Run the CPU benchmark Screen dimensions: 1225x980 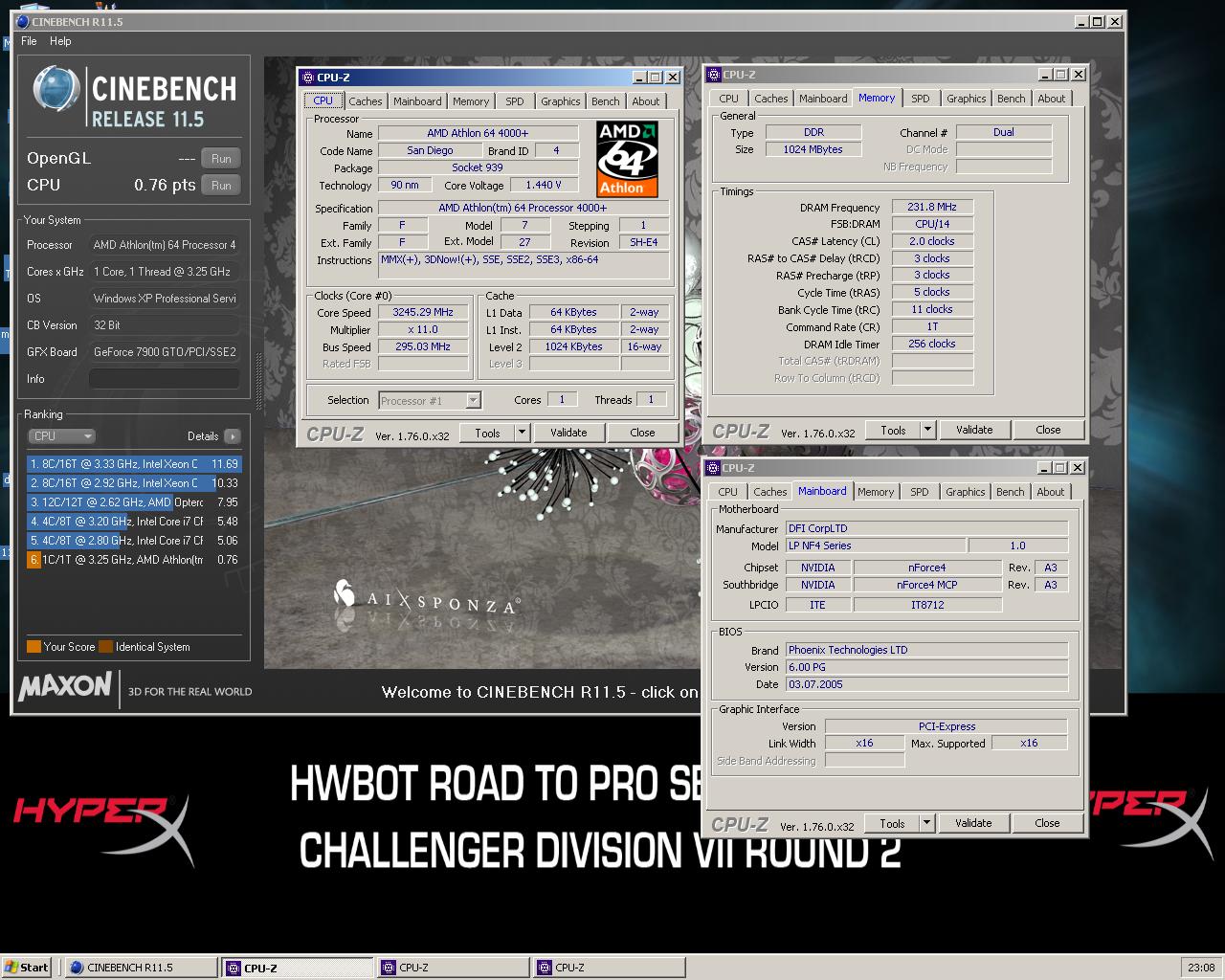point(221,186)
